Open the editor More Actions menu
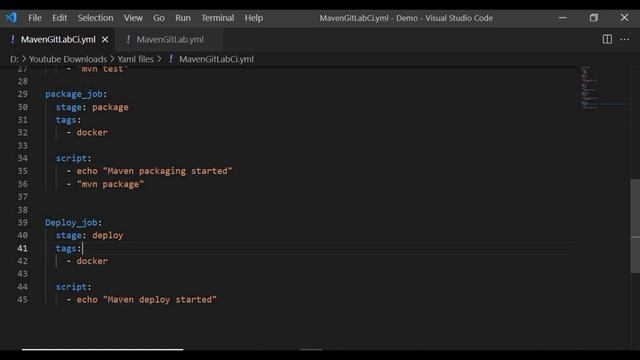Screen dimensions: 640x360 (x=624, y=39)
